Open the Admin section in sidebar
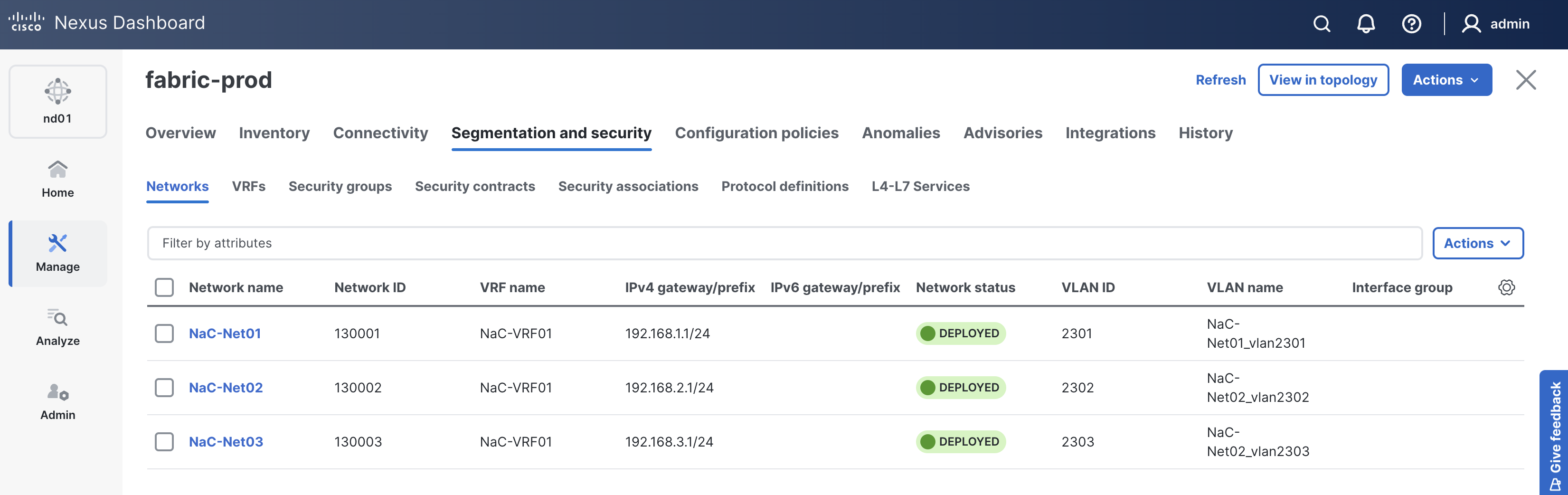1568x495 pixels. point(58,401)
